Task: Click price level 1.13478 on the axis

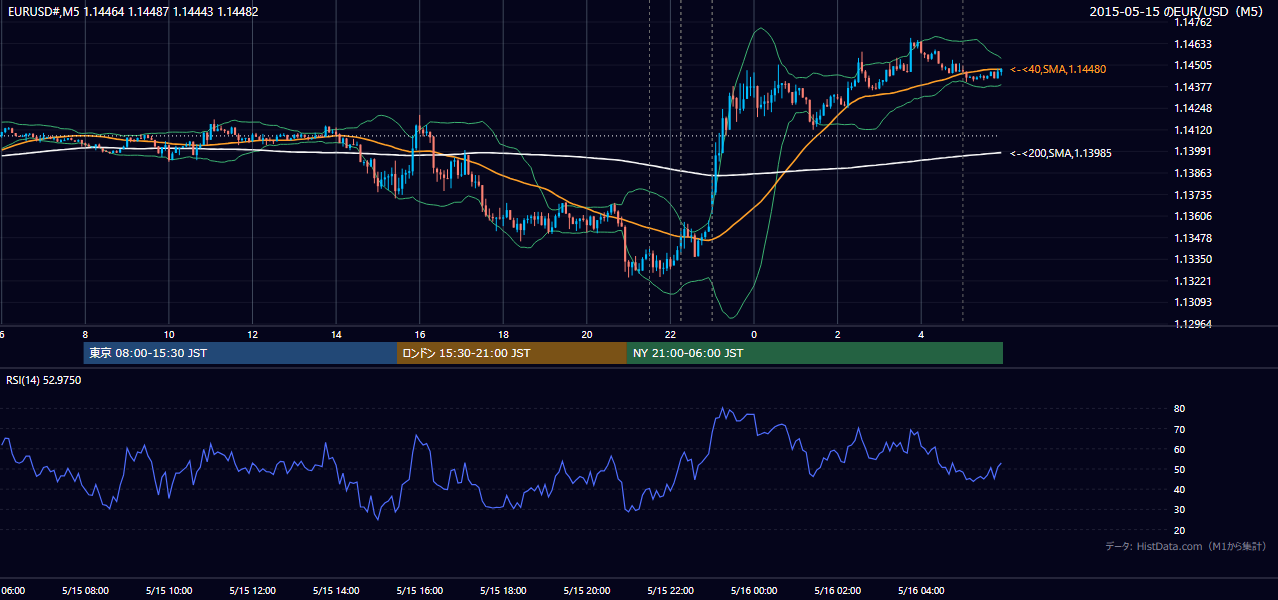Action: pos(1193,238)
